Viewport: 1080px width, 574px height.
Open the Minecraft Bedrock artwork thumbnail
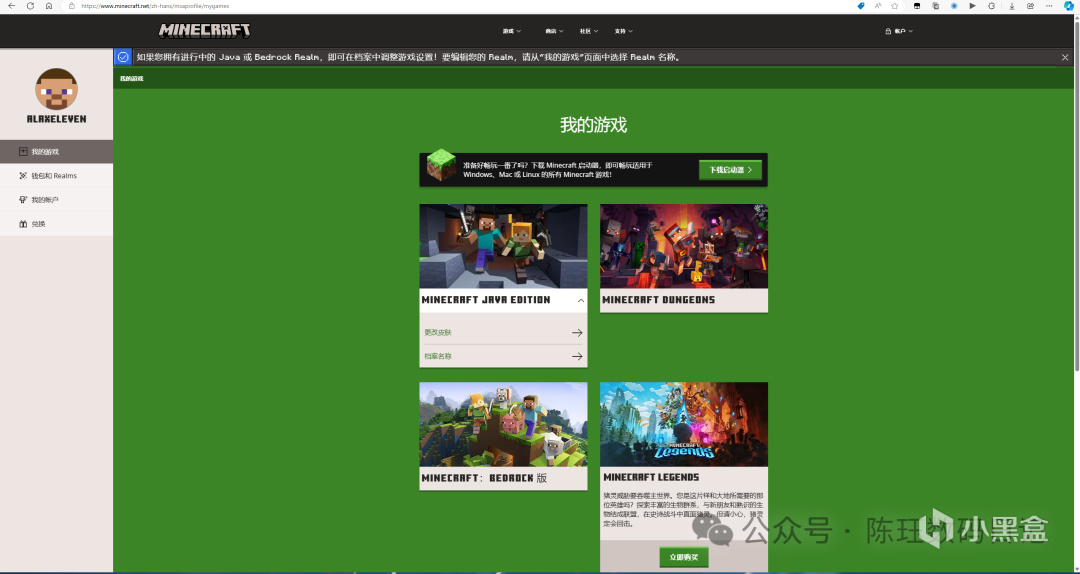click(503, 424)
